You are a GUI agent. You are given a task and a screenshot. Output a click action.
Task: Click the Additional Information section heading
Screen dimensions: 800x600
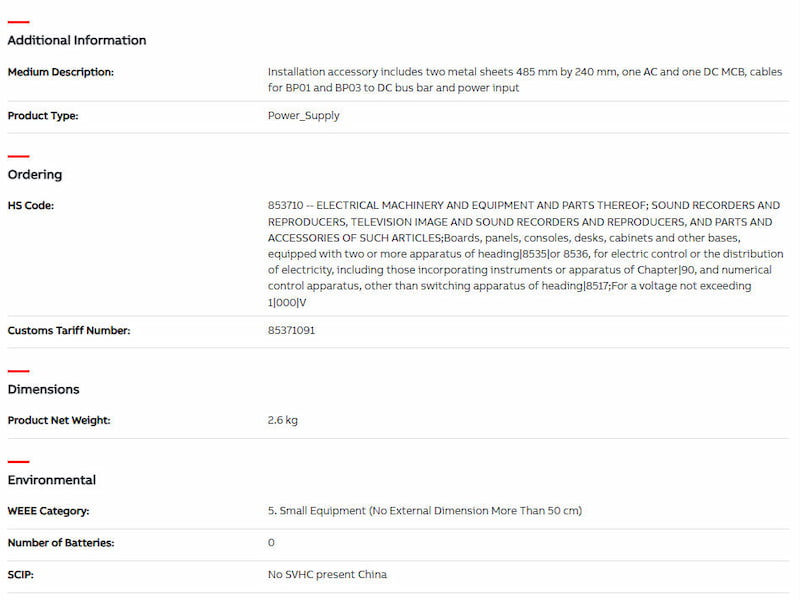[77, 40]
